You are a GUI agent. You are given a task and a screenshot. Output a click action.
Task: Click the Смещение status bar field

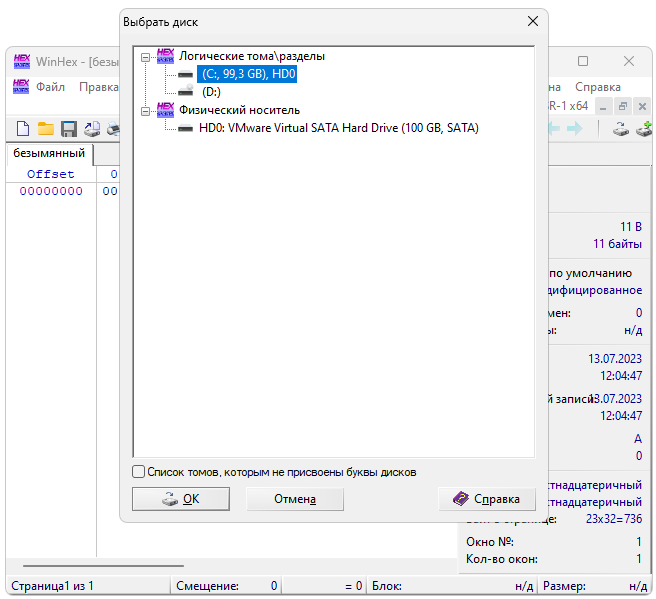(226, 586)
